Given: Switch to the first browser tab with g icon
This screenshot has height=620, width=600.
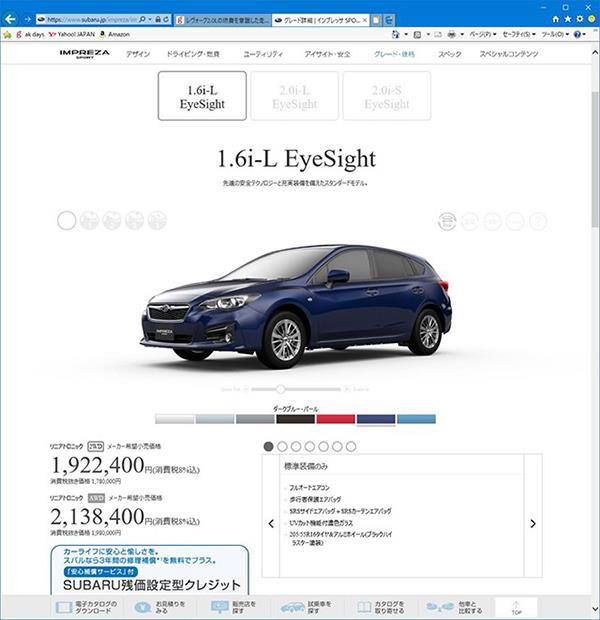Looking at the screenshot, I should [223, 20].
